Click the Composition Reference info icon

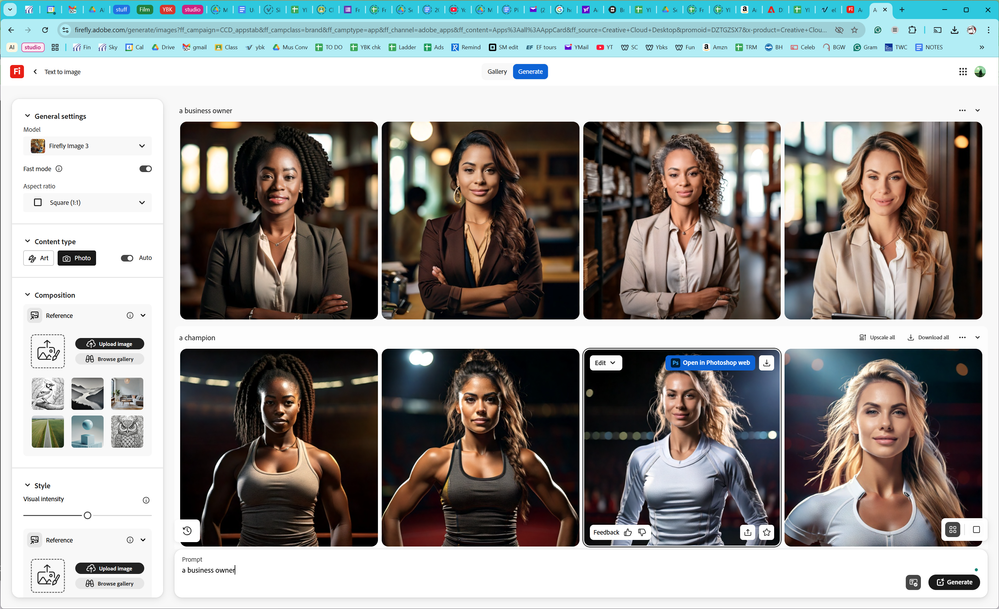130,315
